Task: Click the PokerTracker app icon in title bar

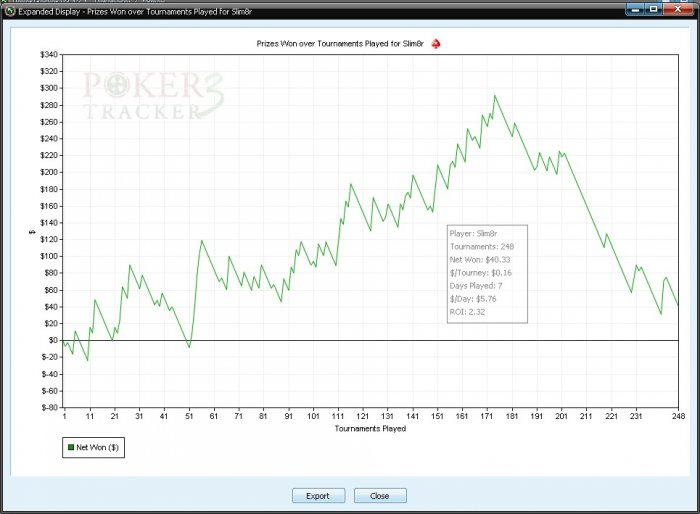Action: click(x=10, y=12)
